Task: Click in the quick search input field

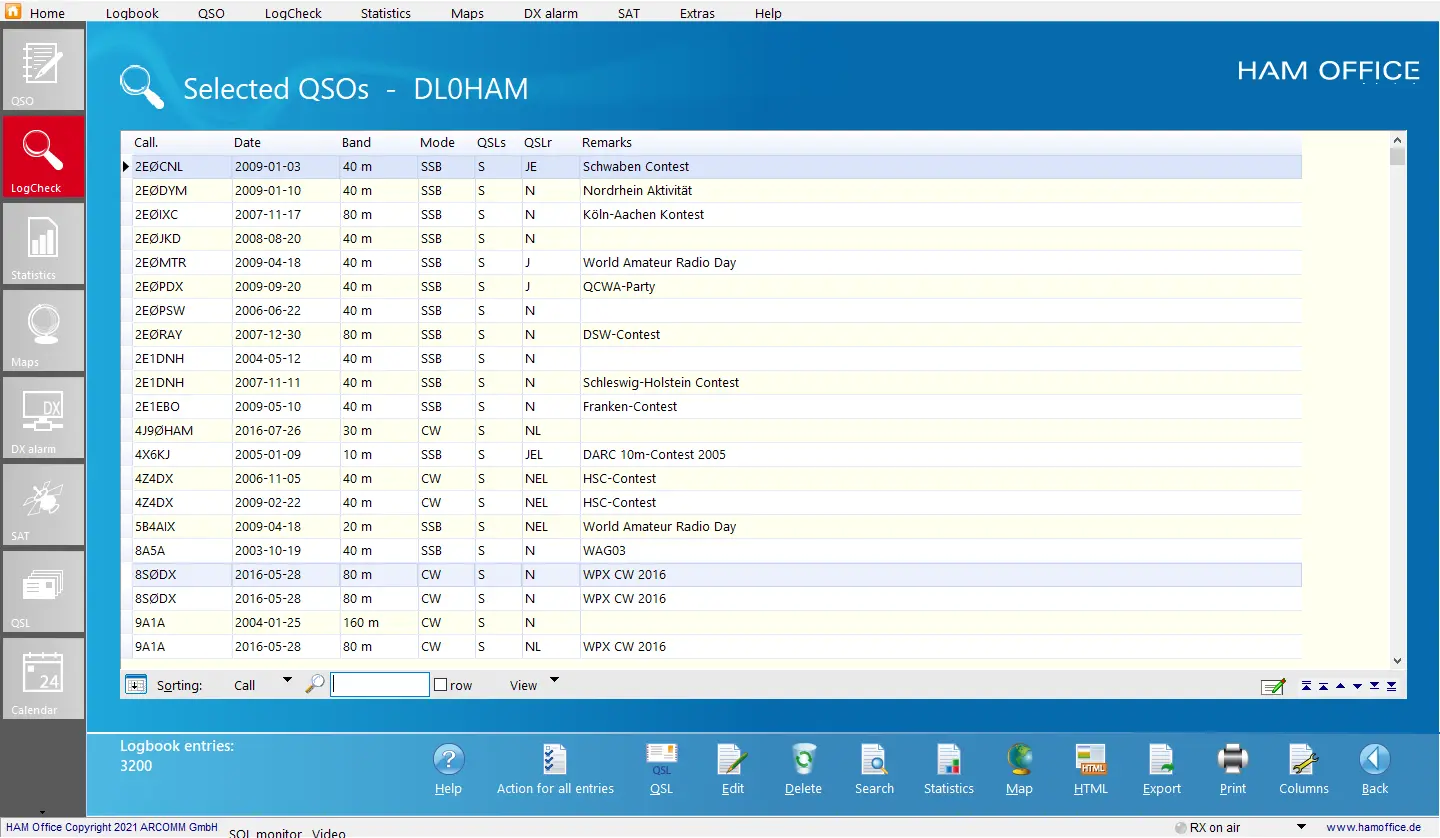Action: pyautogui.click(x=380, y=685)
